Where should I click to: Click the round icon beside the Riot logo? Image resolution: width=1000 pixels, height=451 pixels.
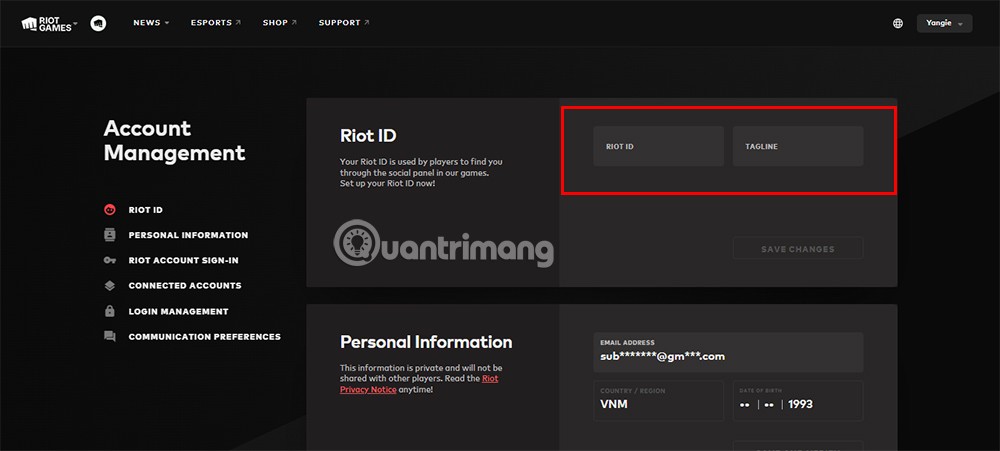[98, 22]
